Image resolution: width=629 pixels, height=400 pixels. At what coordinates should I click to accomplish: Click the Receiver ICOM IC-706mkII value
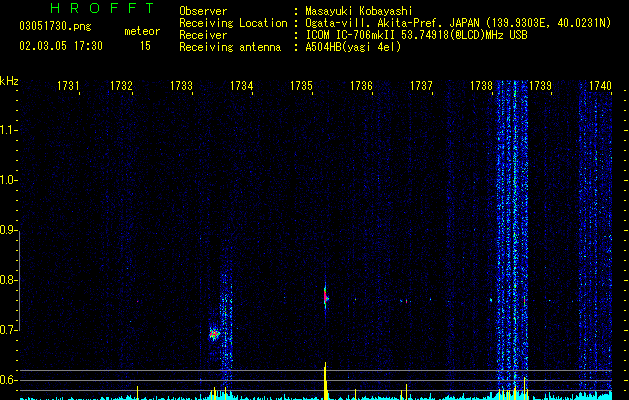(416, 35)
